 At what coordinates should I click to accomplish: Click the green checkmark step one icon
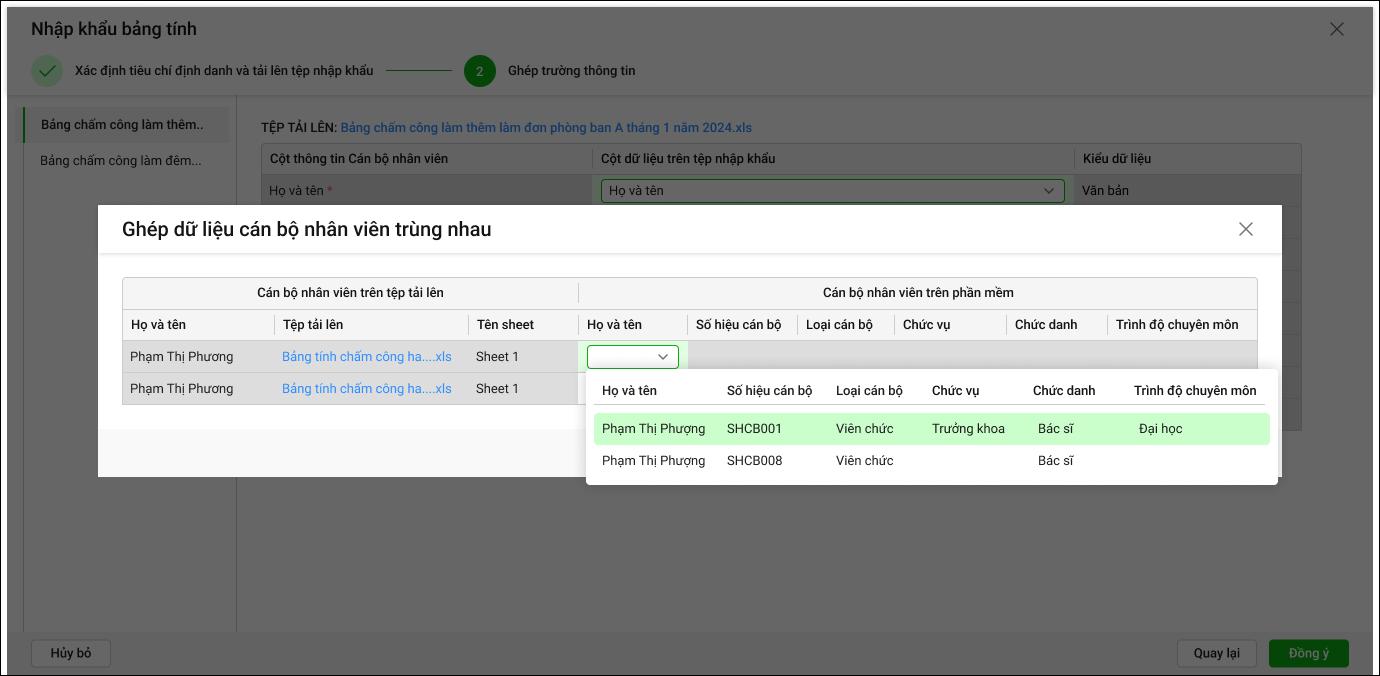pyautogui.click(x=46, y=71)
